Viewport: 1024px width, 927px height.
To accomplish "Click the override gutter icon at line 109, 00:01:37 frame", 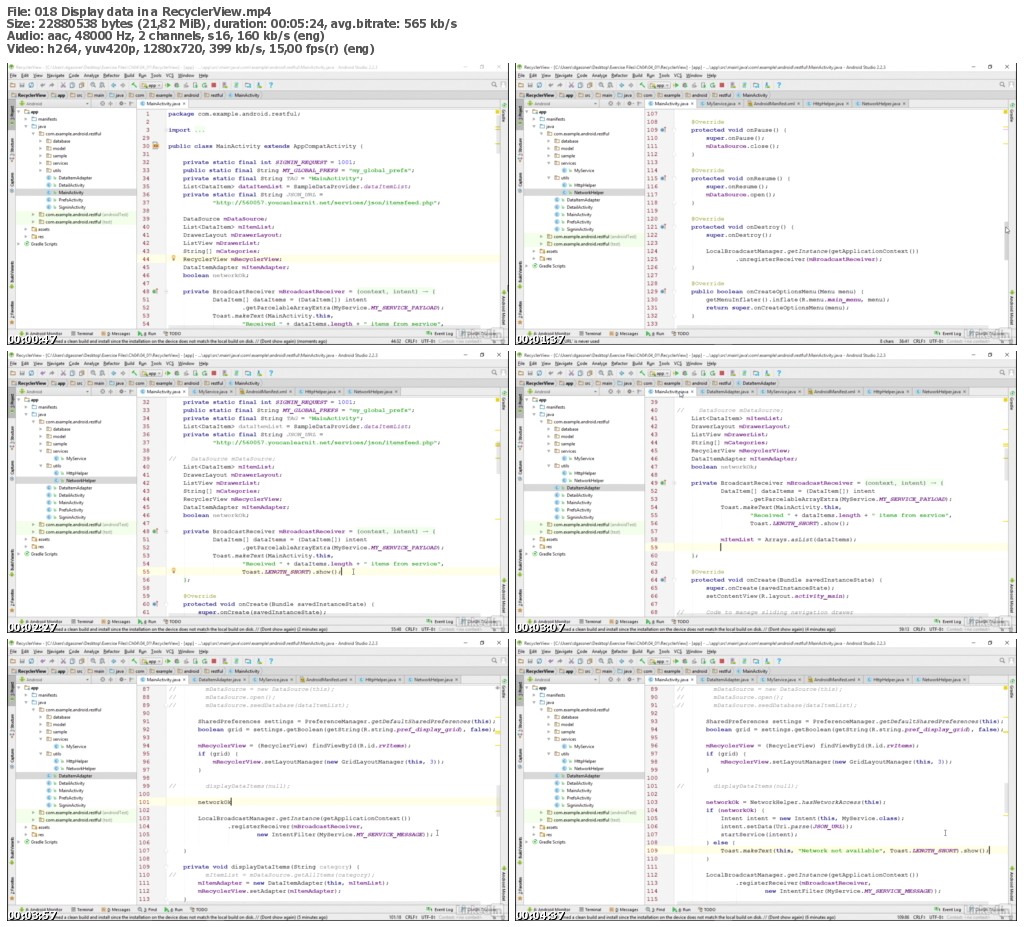I will point(663,129).
